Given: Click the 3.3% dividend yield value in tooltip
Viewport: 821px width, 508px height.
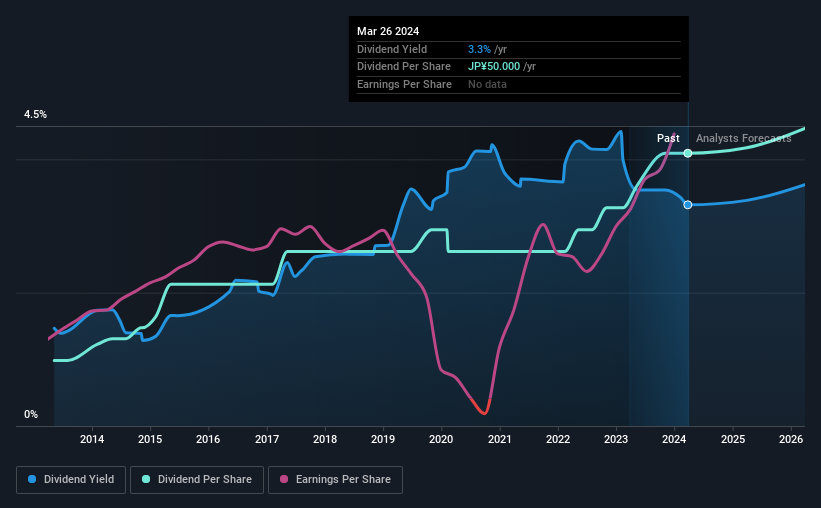Looking at the screenshot, I should click(x=479, y=49).
